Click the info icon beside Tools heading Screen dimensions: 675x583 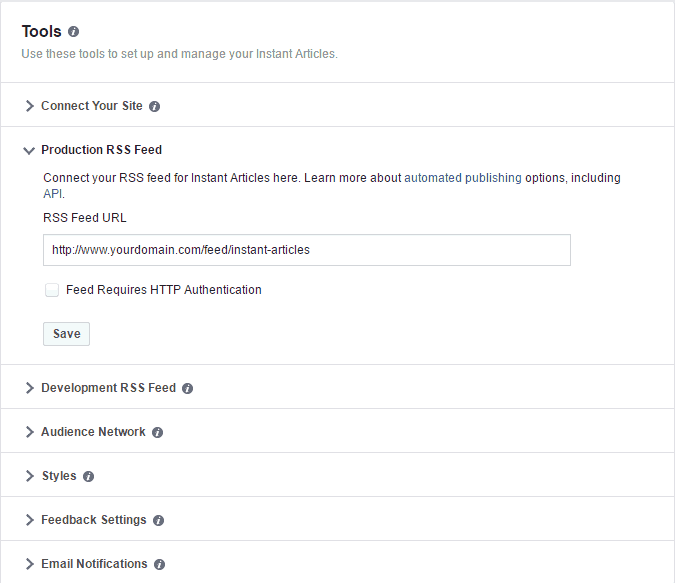coord(74,32)
